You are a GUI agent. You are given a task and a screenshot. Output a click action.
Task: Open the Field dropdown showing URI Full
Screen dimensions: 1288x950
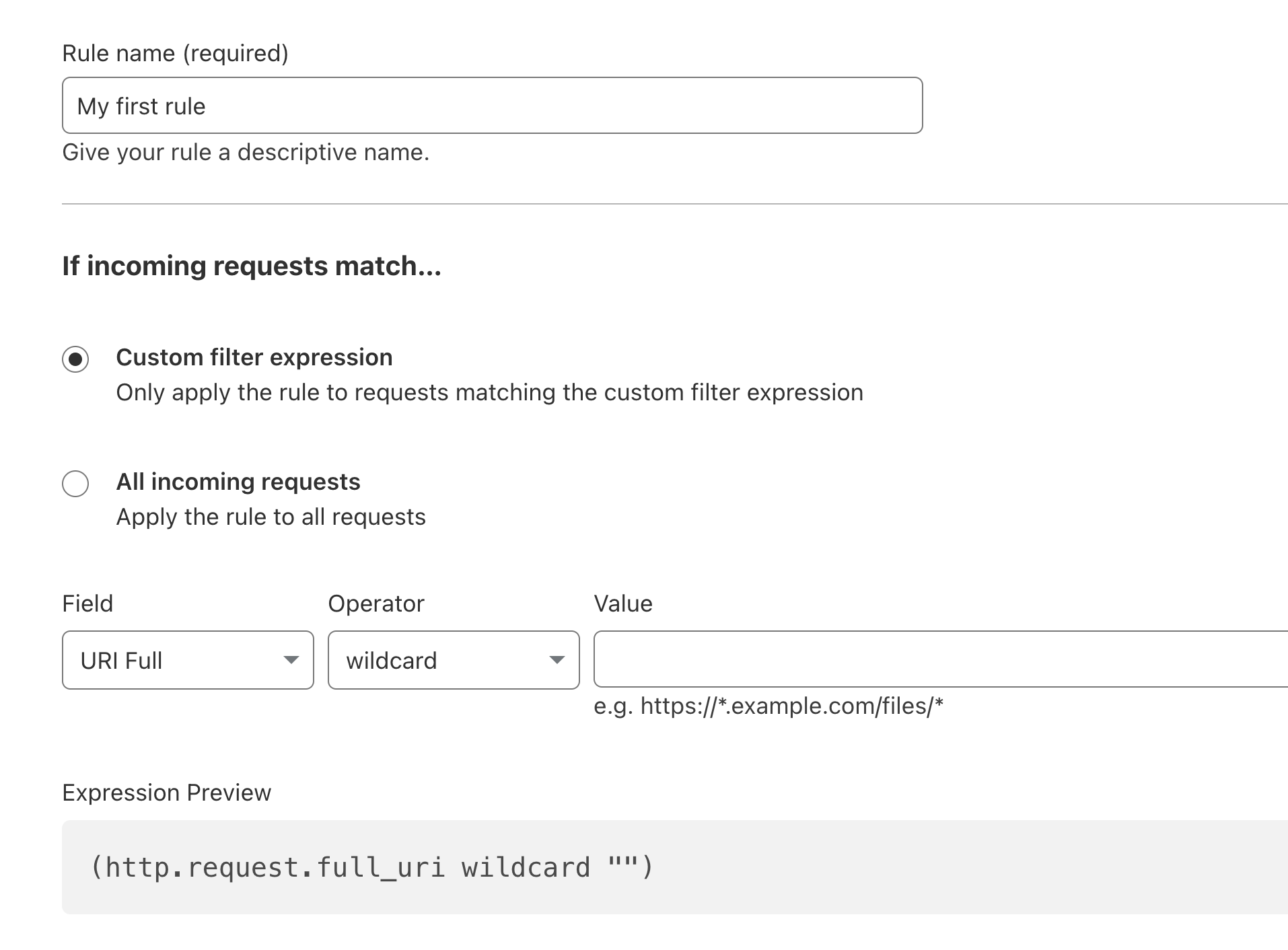pos(188,660)
